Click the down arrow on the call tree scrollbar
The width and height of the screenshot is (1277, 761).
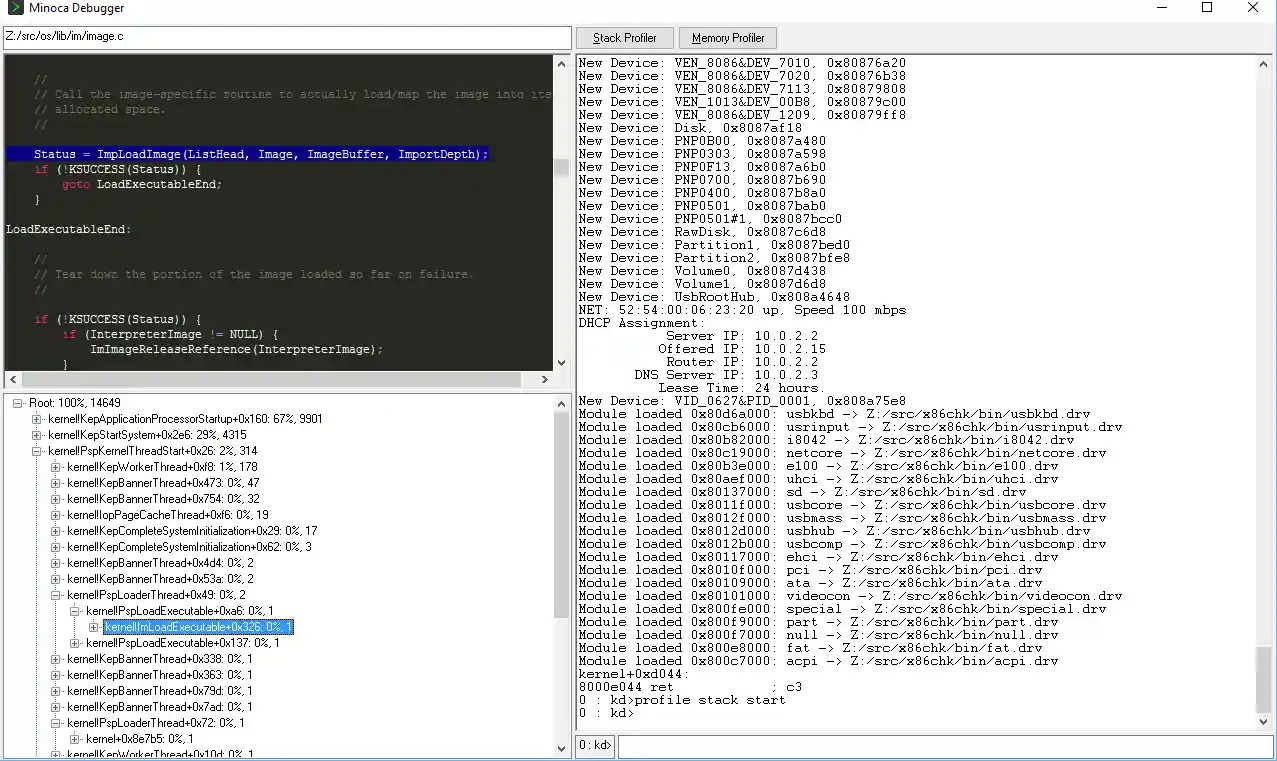click(x=561, y=746)
